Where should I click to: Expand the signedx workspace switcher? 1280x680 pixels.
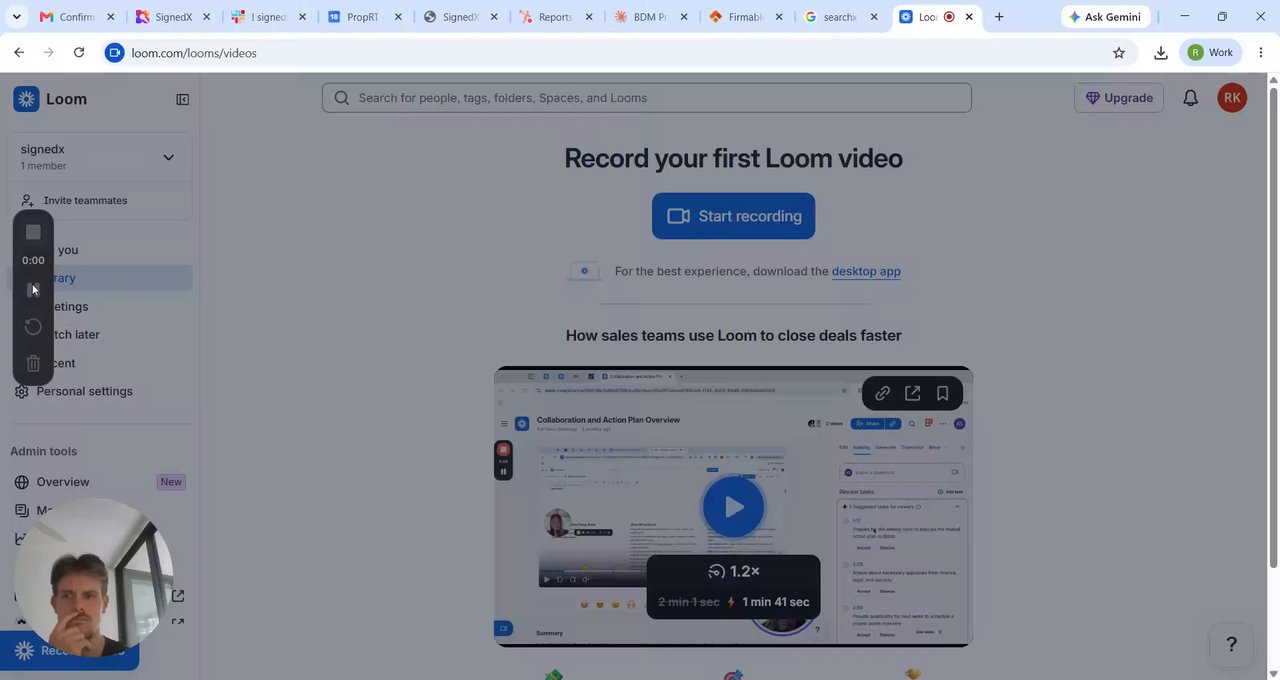coord(168,157)
